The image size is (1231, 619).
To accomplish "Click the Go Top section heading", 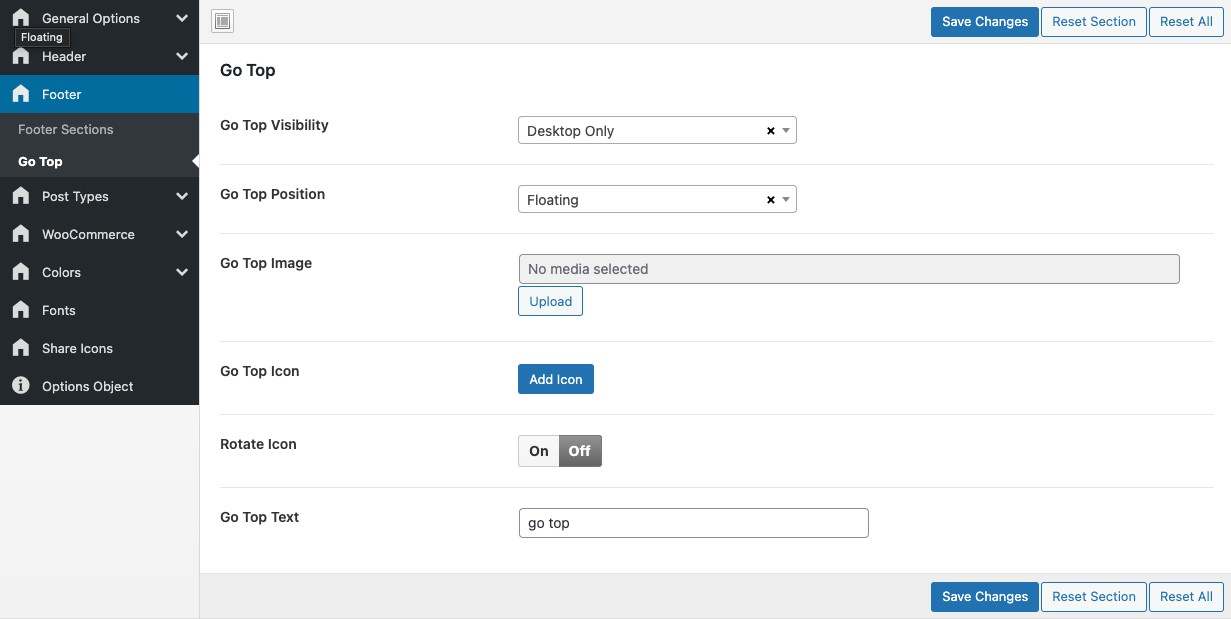I will pos(248,70).
